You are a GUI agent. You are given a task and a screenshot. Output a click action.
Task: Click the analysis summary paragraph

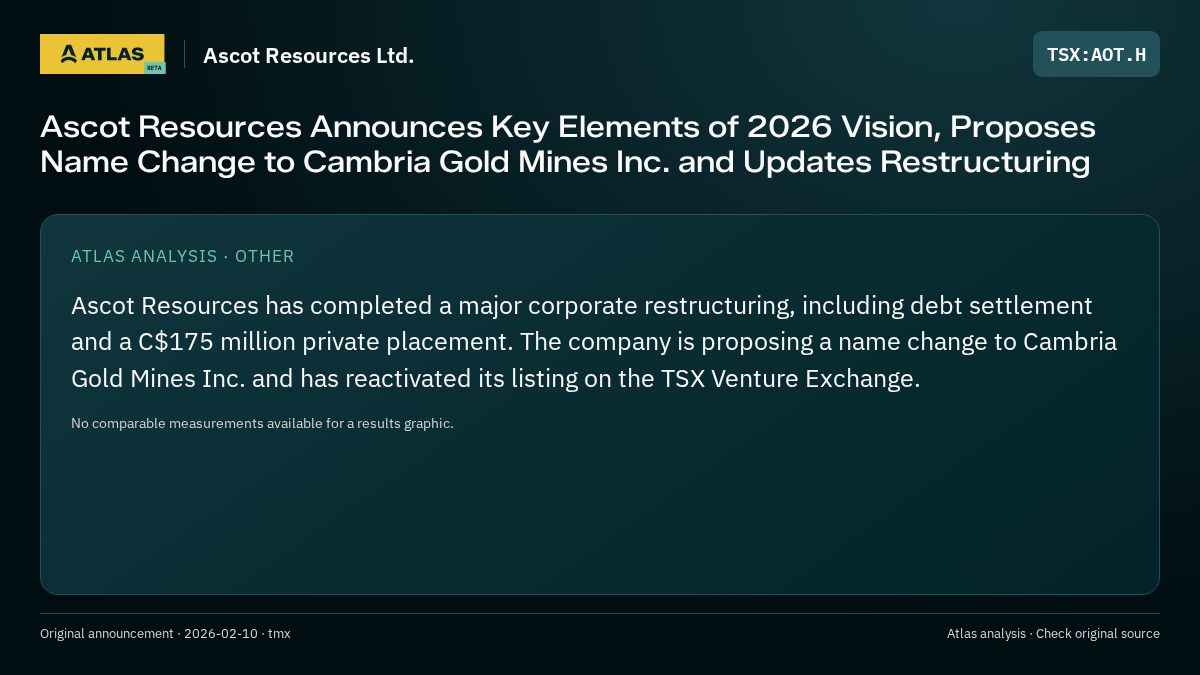pos(594,342)
